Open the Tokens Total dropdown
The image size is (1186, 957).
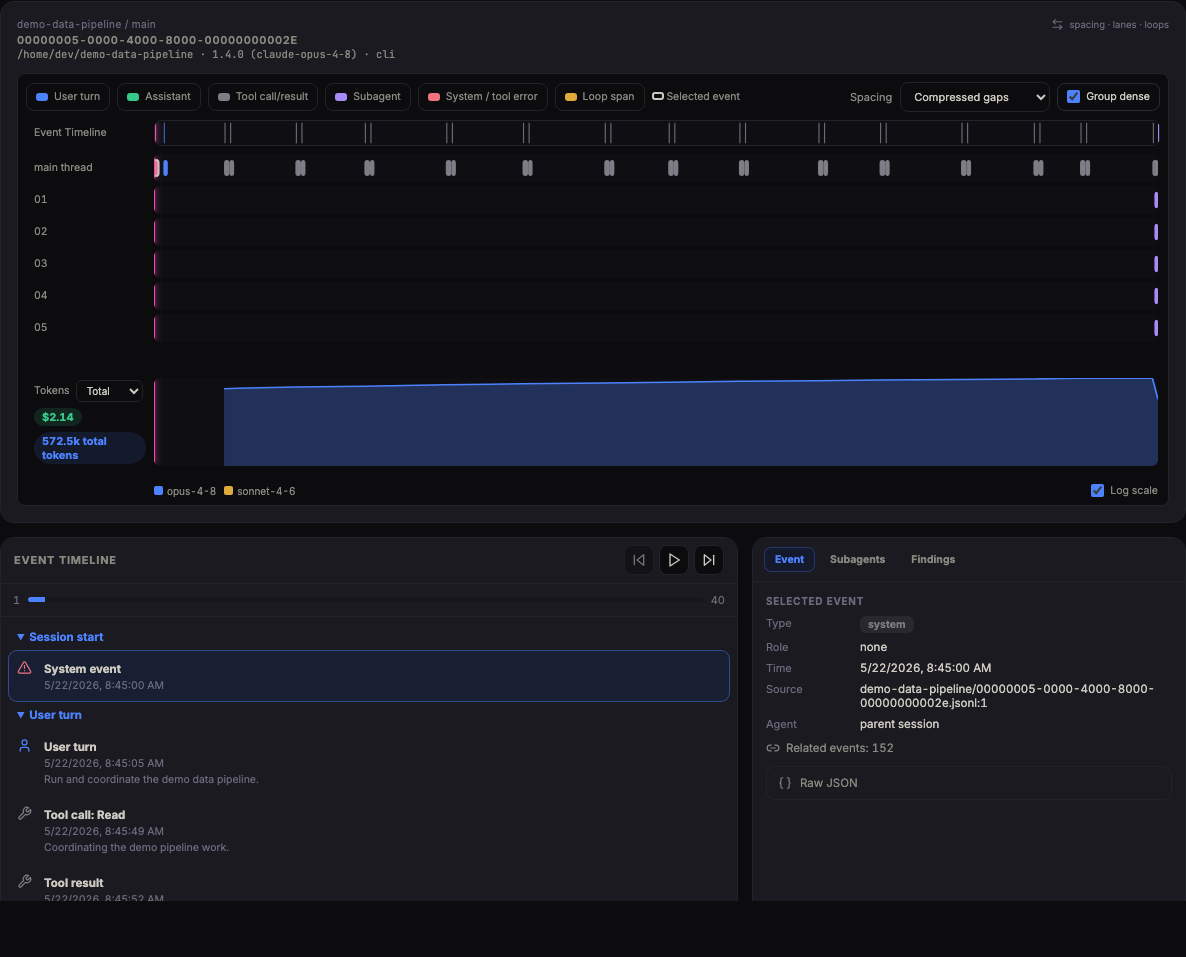pyautogui.click(x=110, y=391)
